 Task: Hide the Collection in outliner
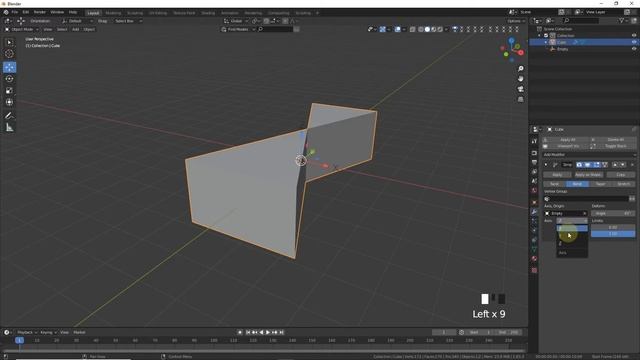pyautogui.click(x=634, y=36)
